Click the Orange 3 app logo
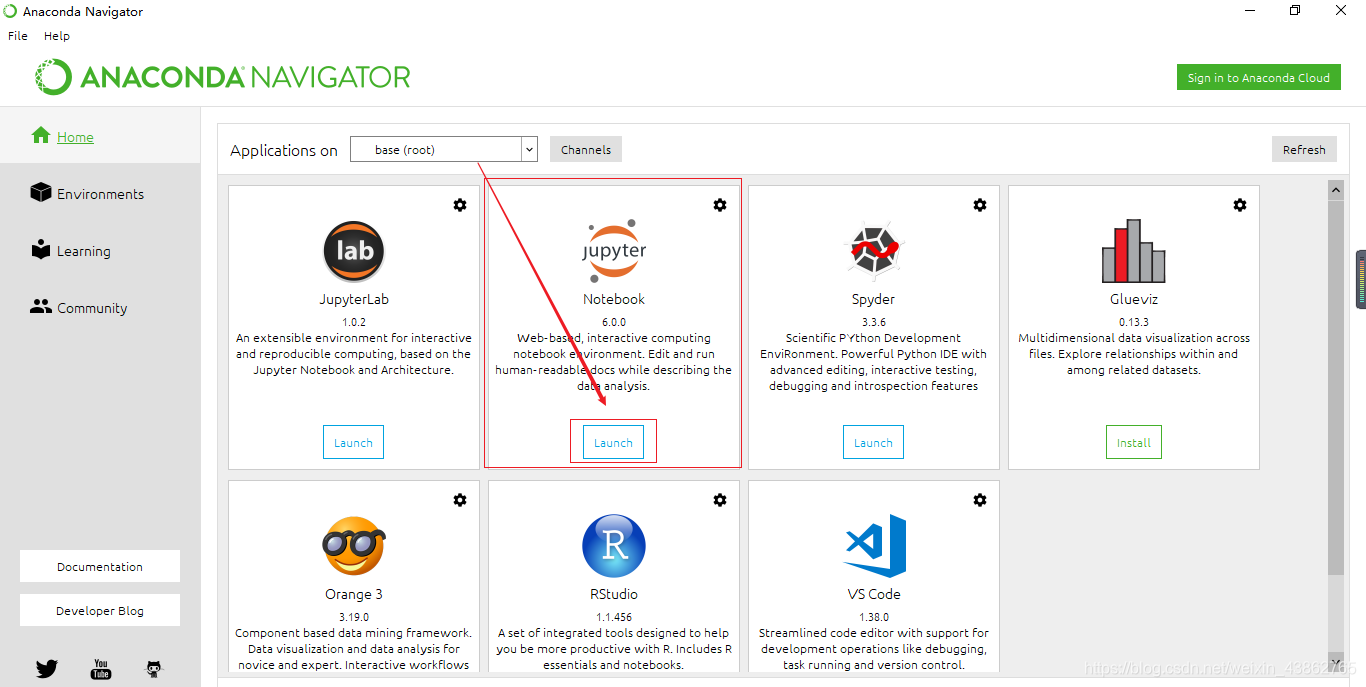The width and height of the screenshot is (1366, 687). [354, 546]
